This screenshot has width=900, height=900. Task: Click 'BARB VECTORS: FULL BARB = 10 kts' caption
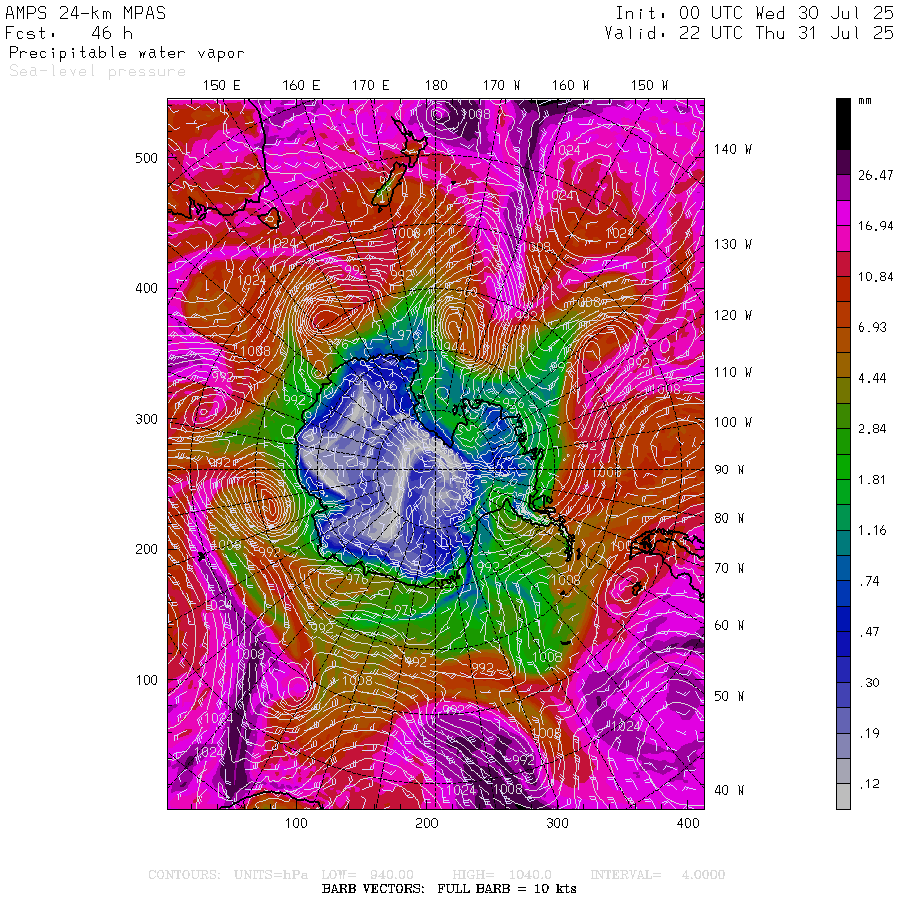[449, 889]
